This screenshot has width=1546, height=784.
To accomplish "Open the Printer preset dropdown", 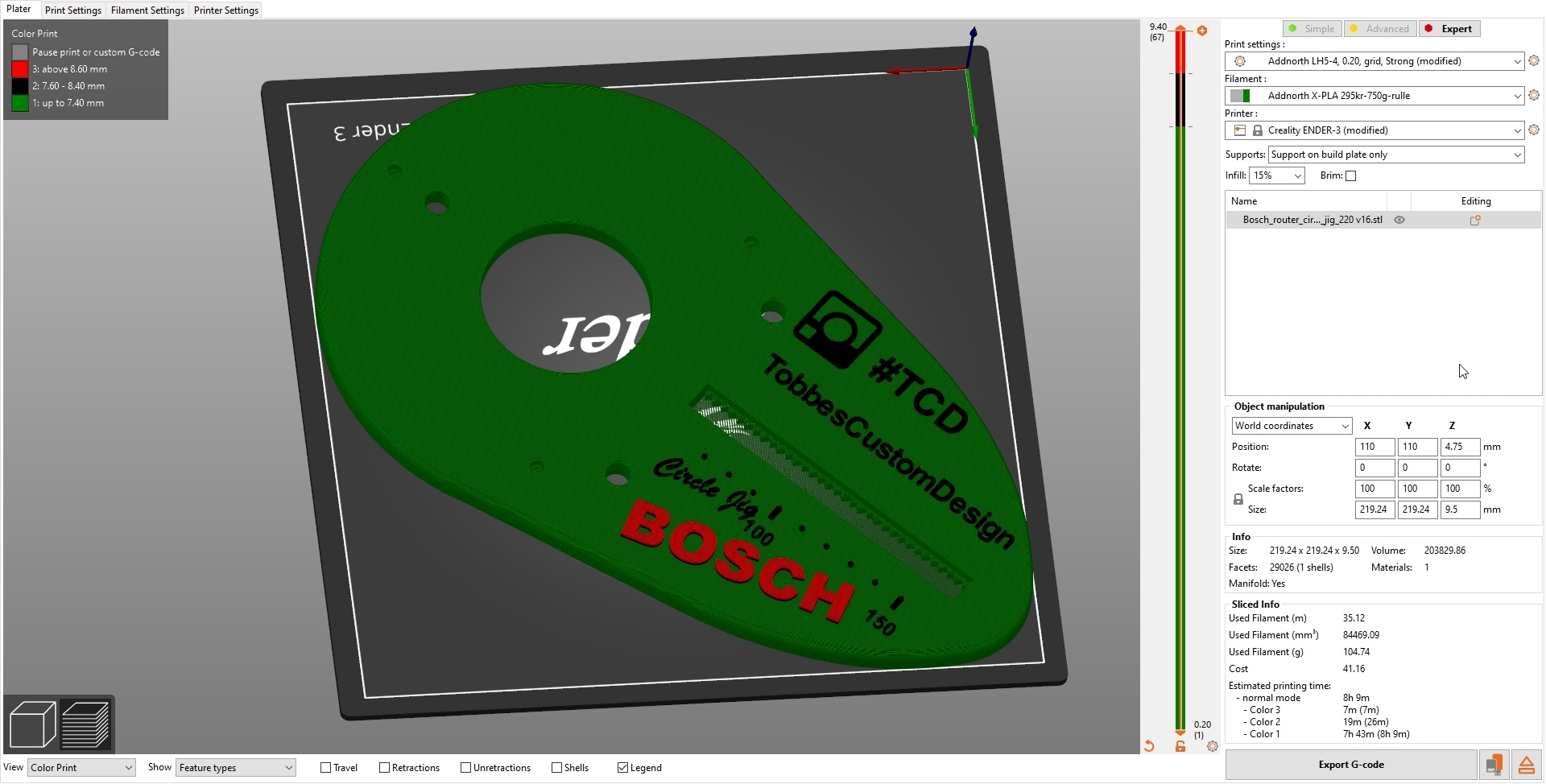I will [1374, 130].
